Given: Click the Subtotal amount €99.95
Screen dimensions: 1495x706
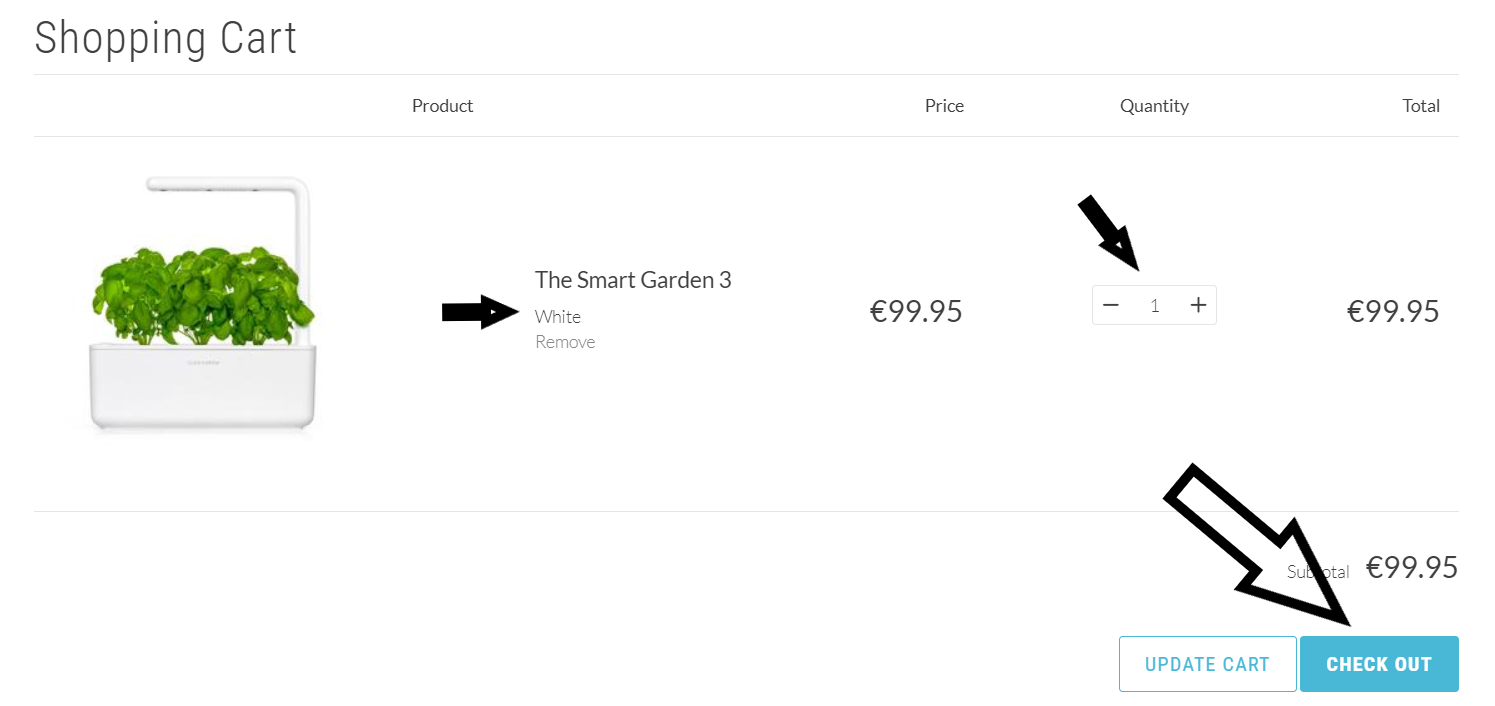Looking at the screenshot, I should [1412, 568].
